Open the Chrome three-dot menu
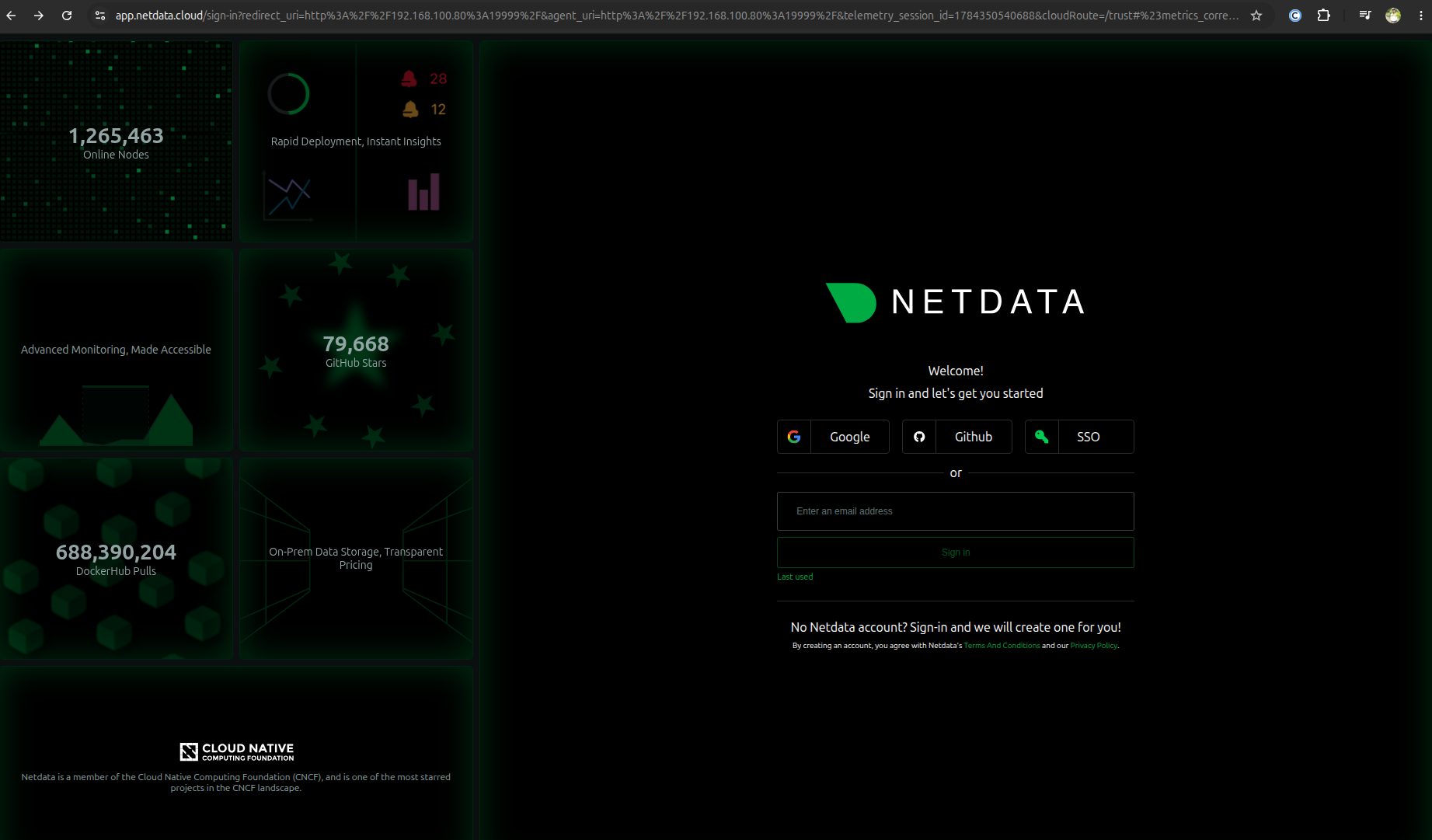1432x840 pixels. pyautogui.click(x=1421, y=16)
